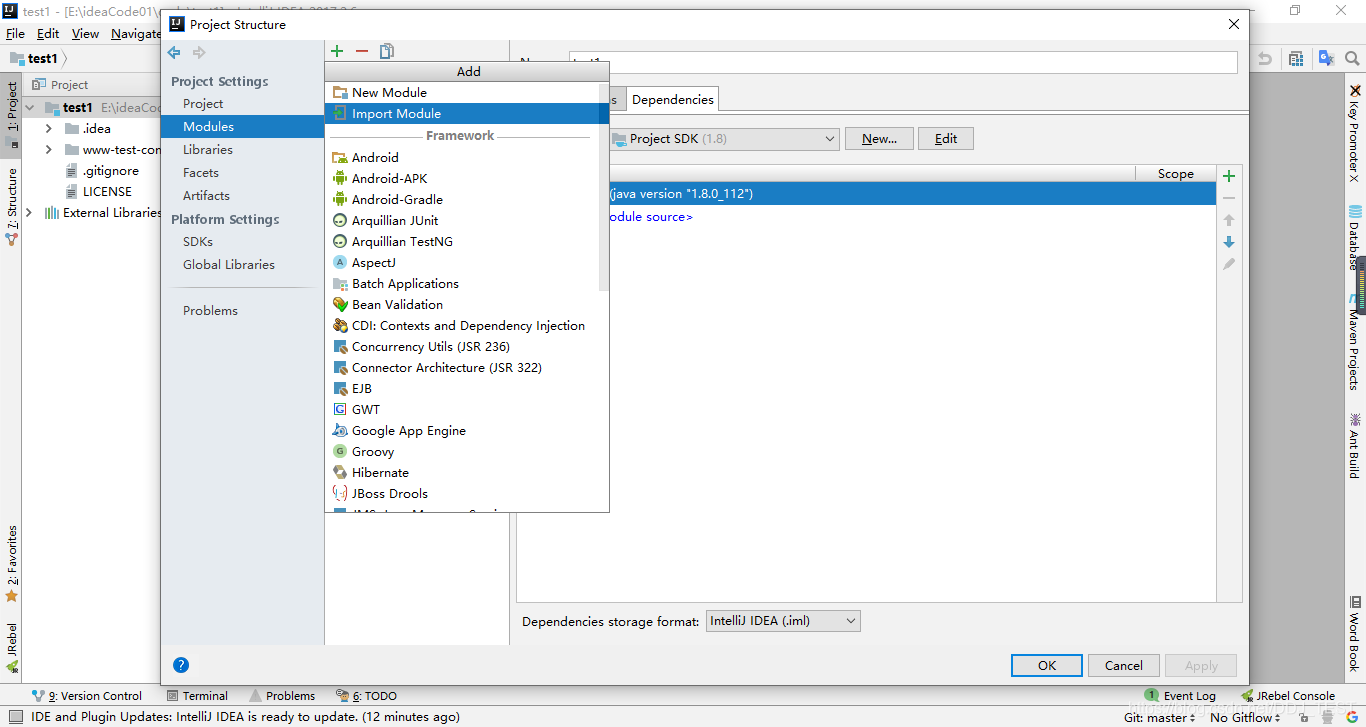Screen dimensions: 1366x727
Task: Open the View menu
Action: [x=85, y=33]
